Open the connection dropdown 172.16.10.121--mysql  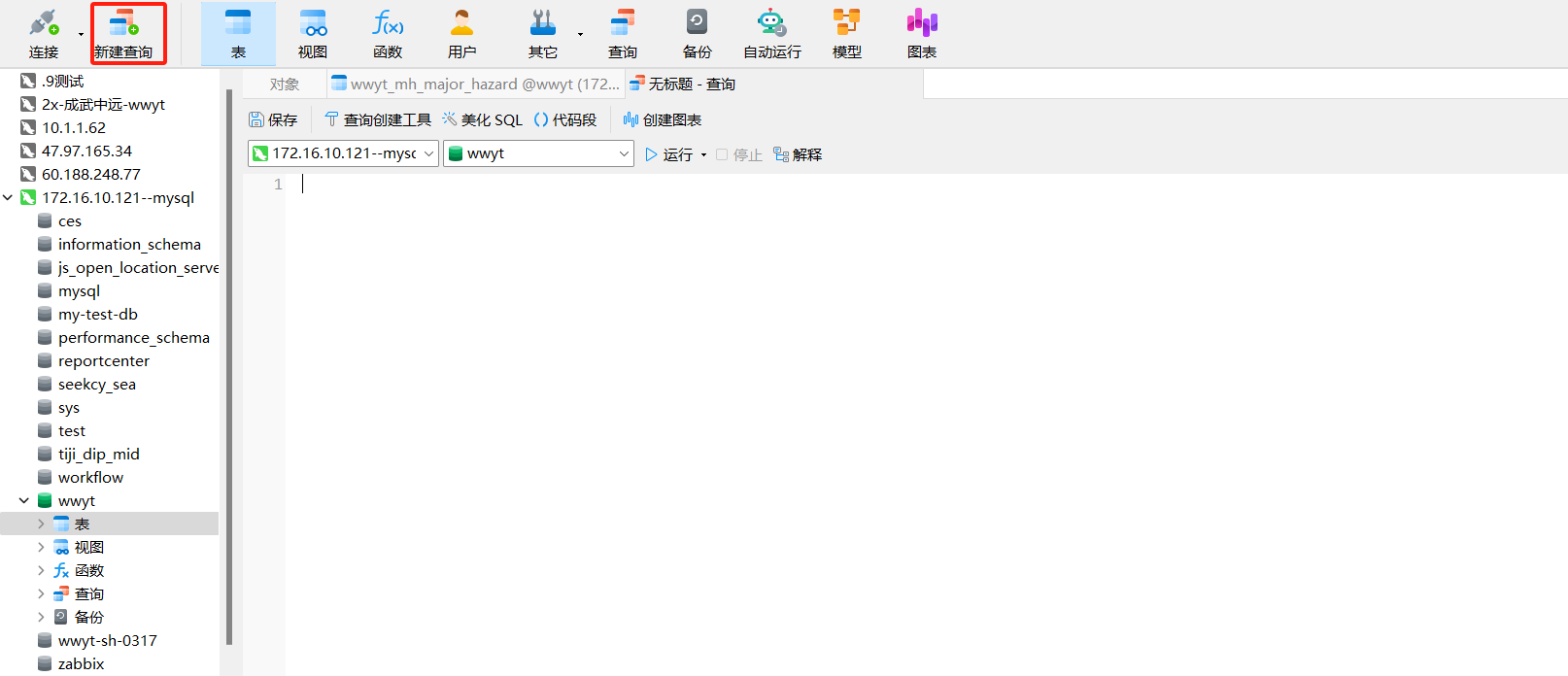click(343, 153)
